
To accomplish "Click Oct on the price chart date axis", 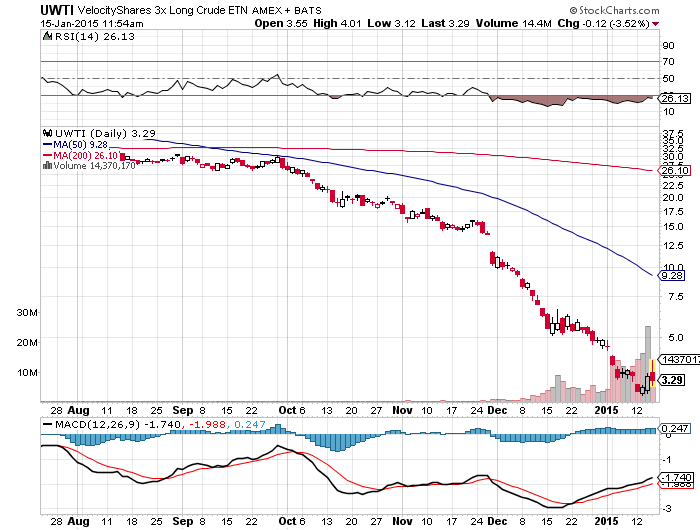I will 287,410.
